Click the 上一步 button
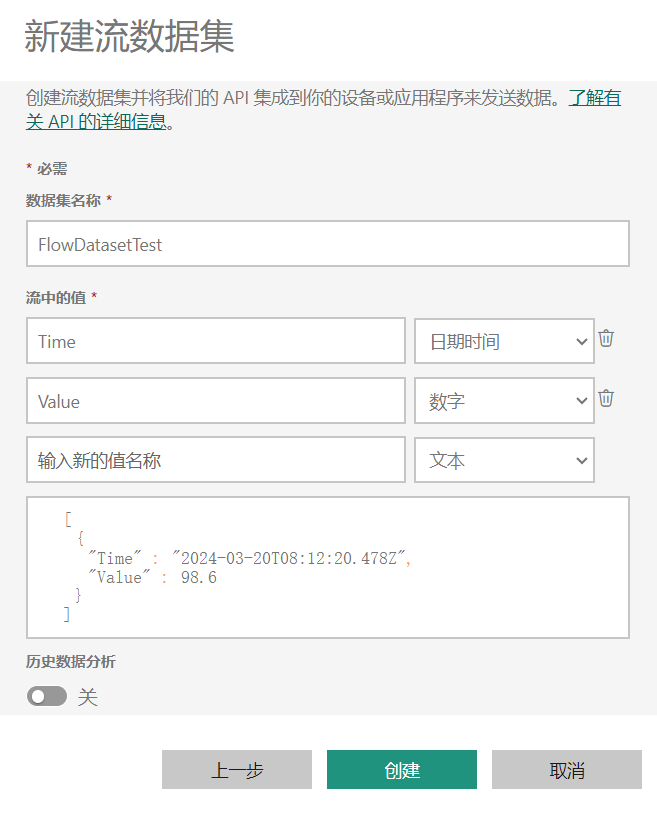The width and height of the screenshot is (657, 813). pos(237,770)
